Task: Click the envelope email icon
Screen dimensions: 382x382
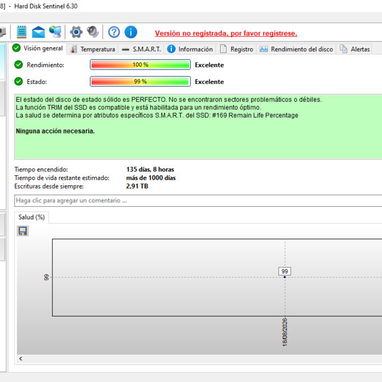Action: point(38,32)
